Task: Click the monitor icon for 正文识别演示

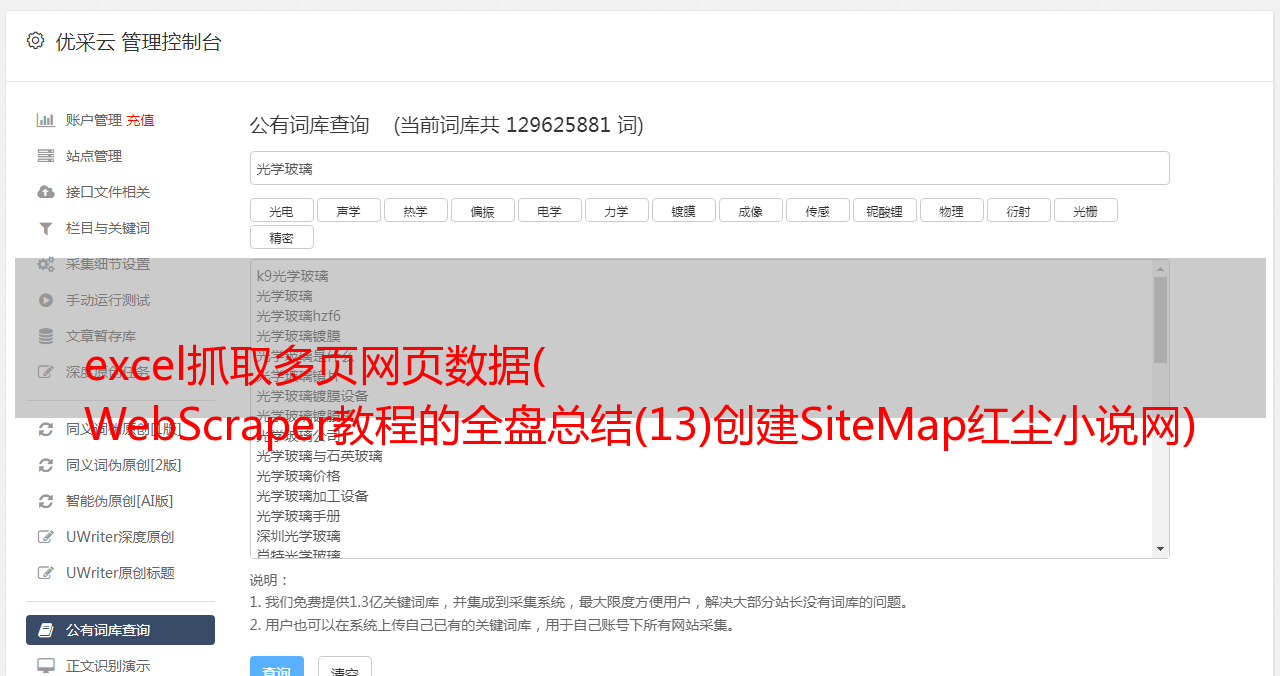Action: click(46, 665)
